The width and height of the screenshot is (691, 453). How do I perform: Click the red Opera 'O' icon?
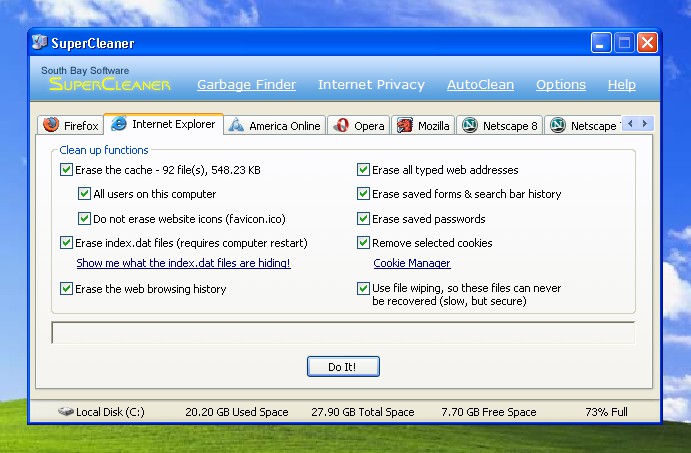coord(341,125)
